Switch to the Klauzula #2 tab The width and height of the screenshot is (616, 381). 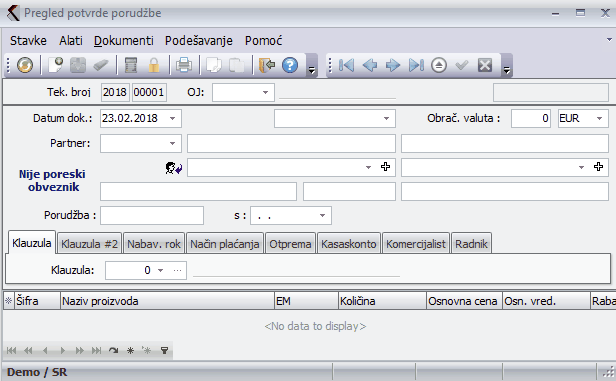(90, 244)
